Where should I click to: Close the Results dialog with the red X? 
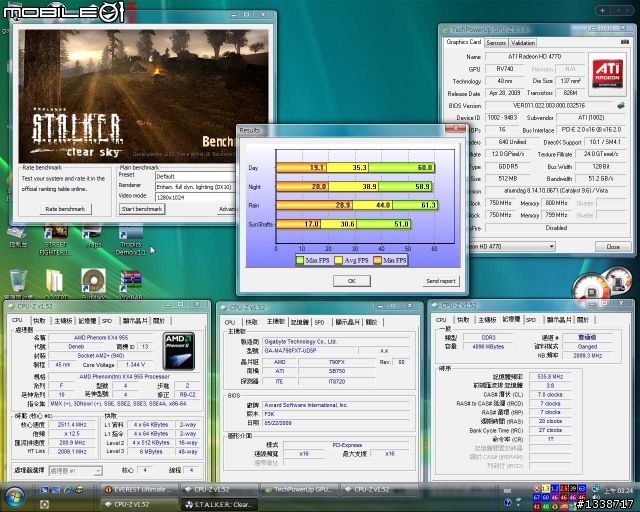coord(455,129)
